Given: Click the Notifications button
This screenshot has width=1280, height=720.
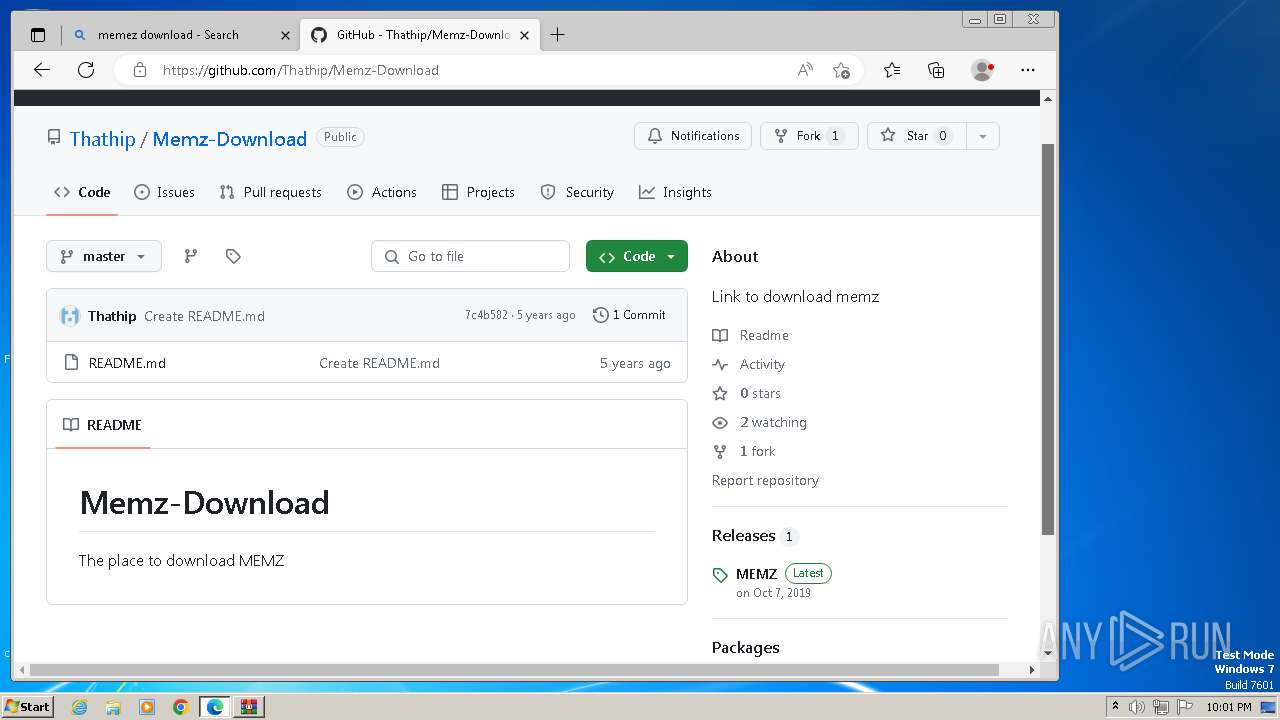Looking at the screenshot, I should [x=693, y=136].
